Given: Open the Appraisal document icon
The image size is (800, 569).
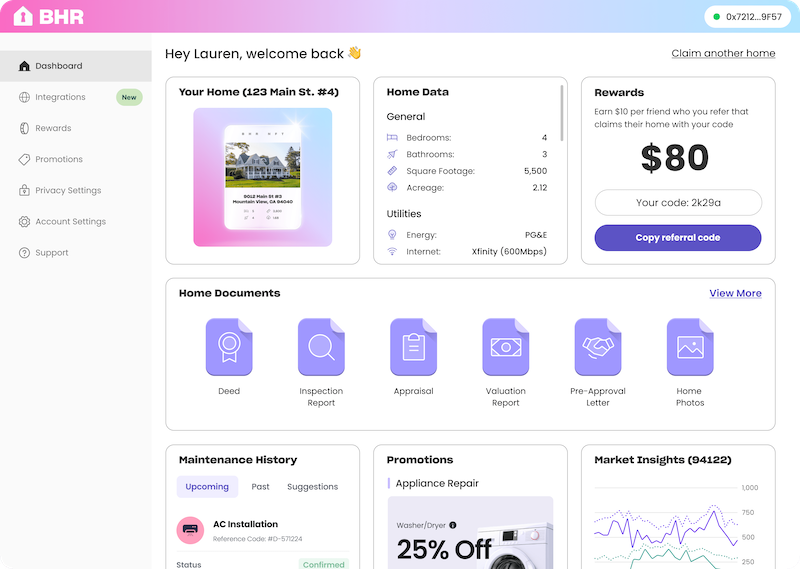Looking at the screenshot, I should (413, 347).
